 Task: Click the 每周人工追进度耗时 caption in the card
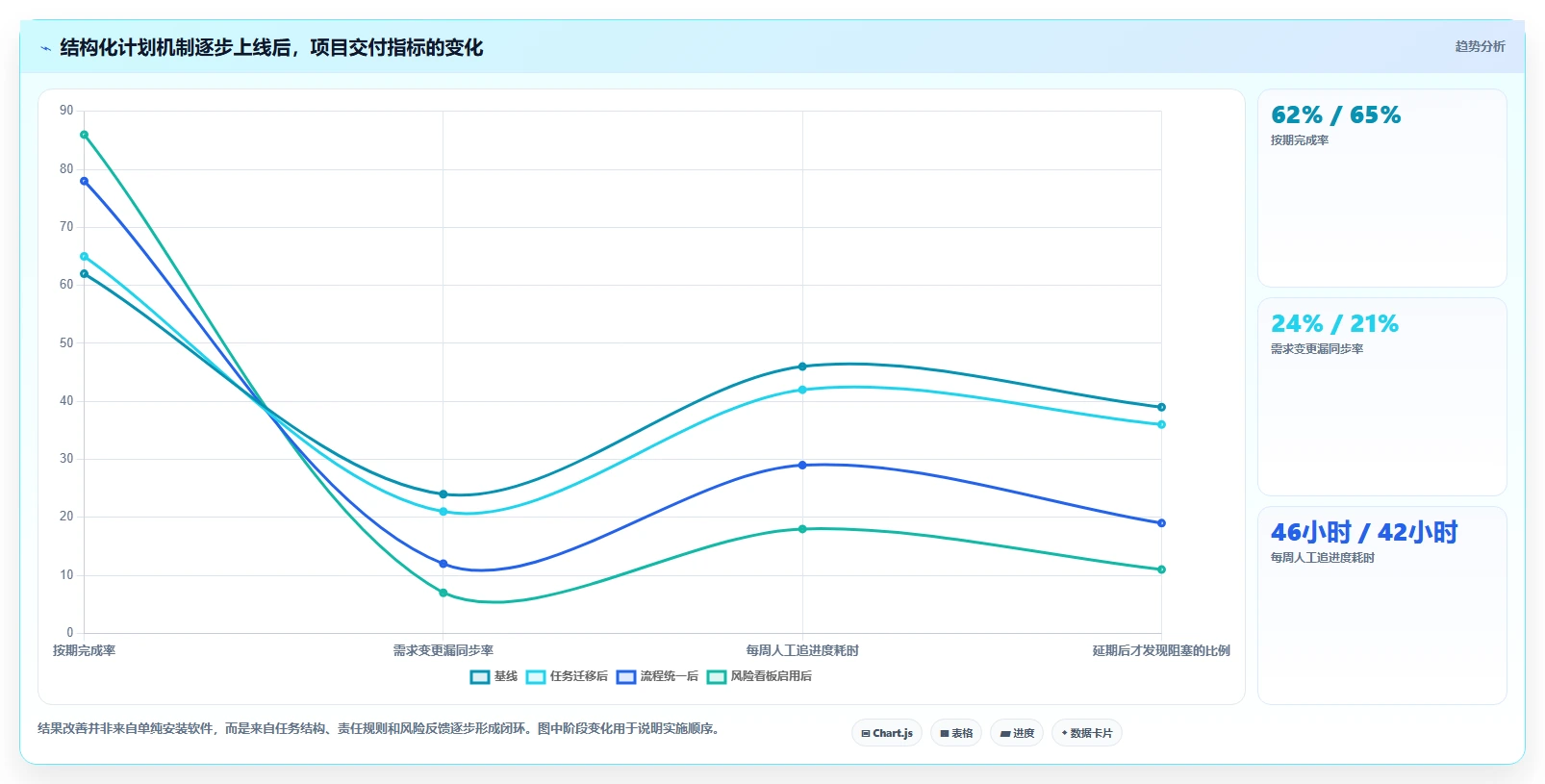click(1323, 558)
